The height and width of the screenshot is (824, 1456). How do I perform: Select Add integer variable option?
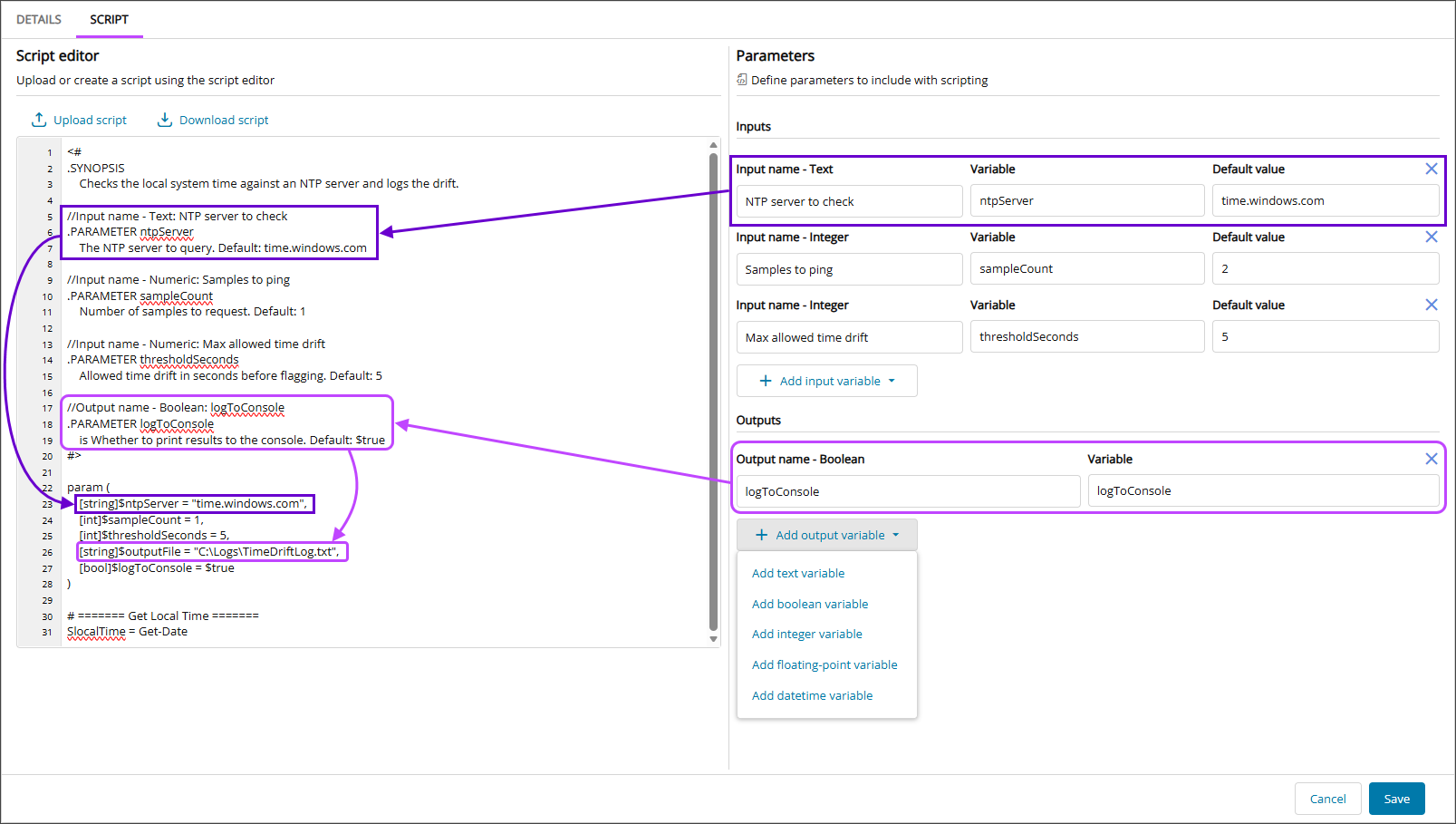coord(806,634)
